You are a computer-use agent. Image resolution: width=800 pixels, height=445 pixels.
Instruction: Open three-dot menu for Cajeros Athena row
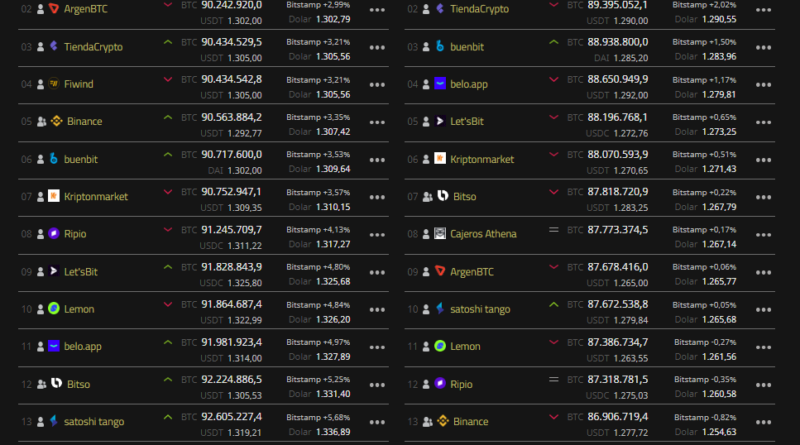pyautogui.click(x=763, y=234)
